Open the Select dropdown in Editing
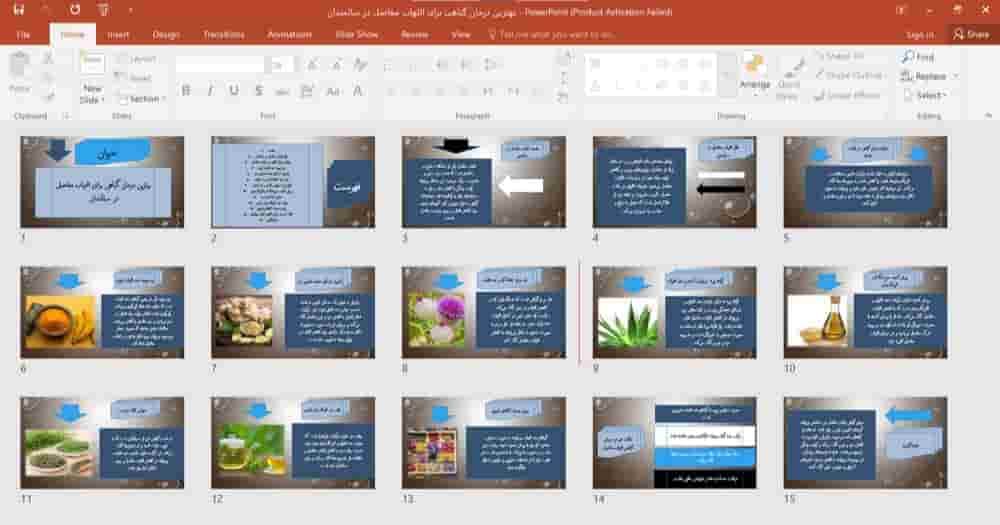The width and height of the screenshot is (1000, 525). click(x=925, y=96)
